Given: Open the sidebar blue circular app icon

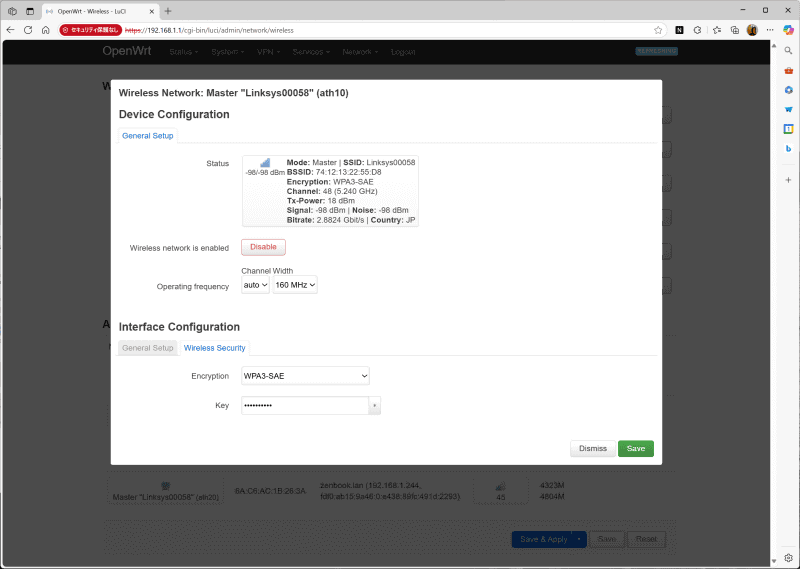Looking at the screenshot, I should click(788, 90).
